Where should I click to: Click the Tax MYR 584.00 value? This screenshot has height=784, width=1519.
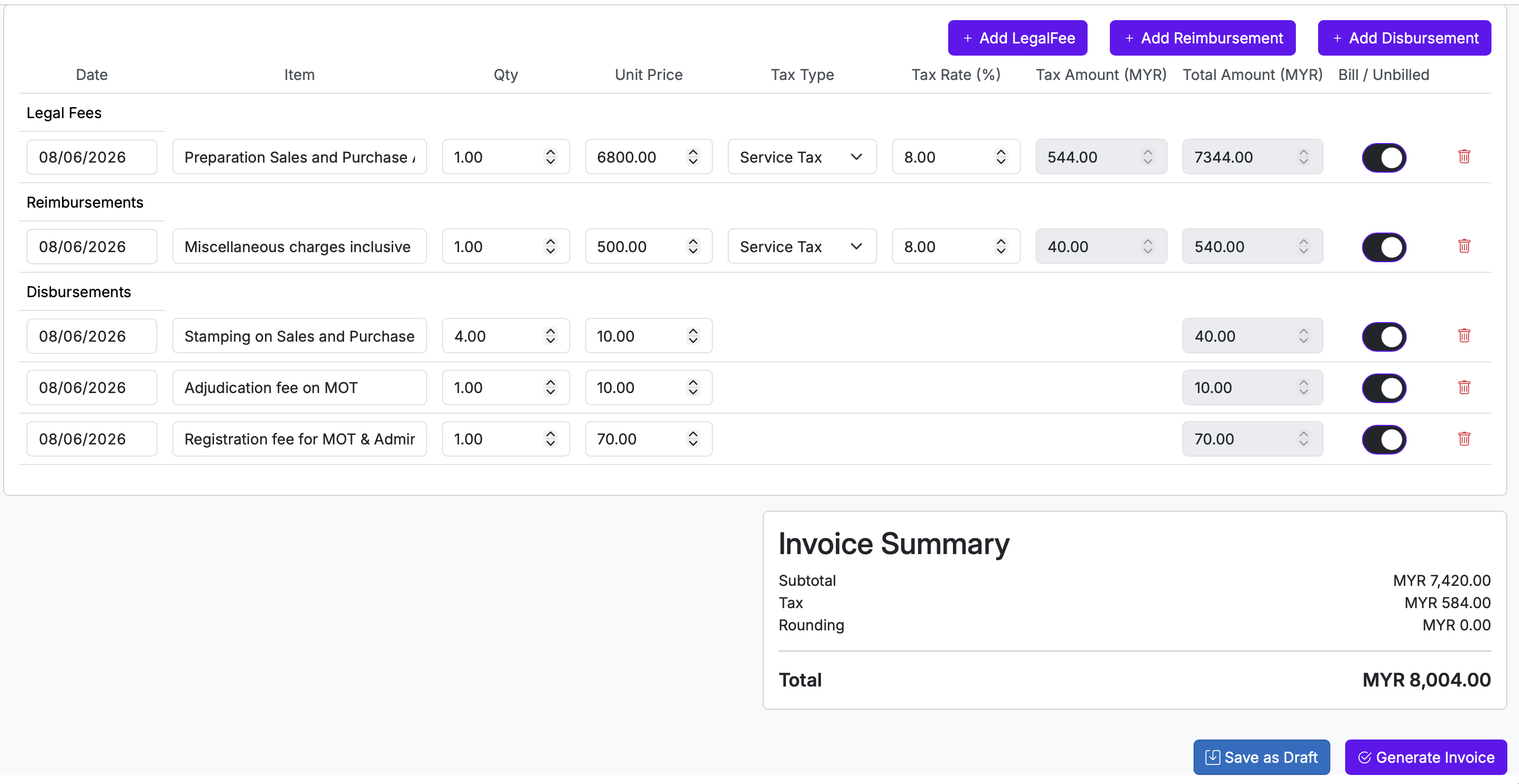point(1447,602)
